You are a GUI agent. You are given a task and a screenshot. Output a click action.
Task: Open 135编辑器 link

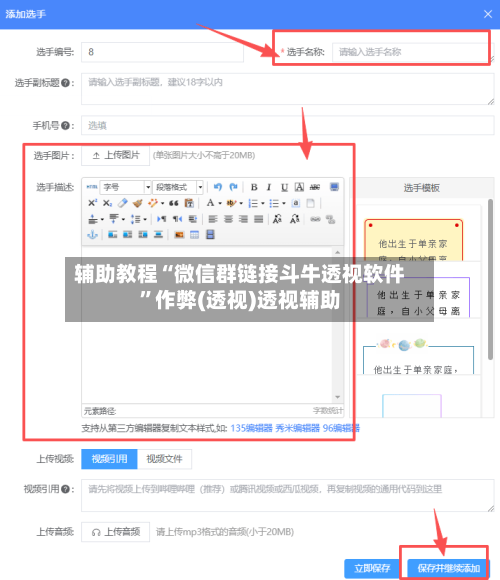[x=251, y=428]
